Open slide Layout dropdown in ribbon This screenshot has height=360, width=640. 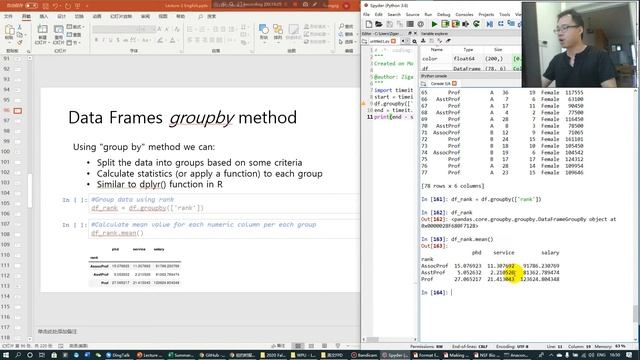pyautogui.click(x=75, y=27)
